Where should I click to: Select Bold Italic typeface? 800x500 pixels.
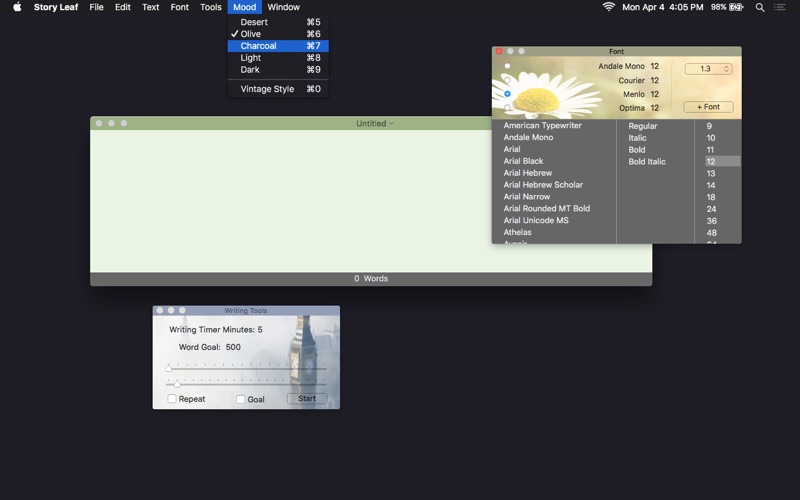pos(646,161)
